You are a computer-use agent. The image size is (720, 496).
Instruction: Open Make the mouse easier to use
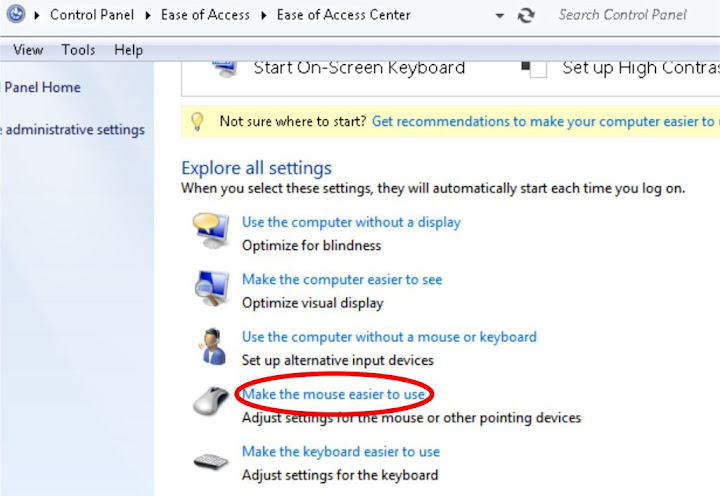(333, 394)
